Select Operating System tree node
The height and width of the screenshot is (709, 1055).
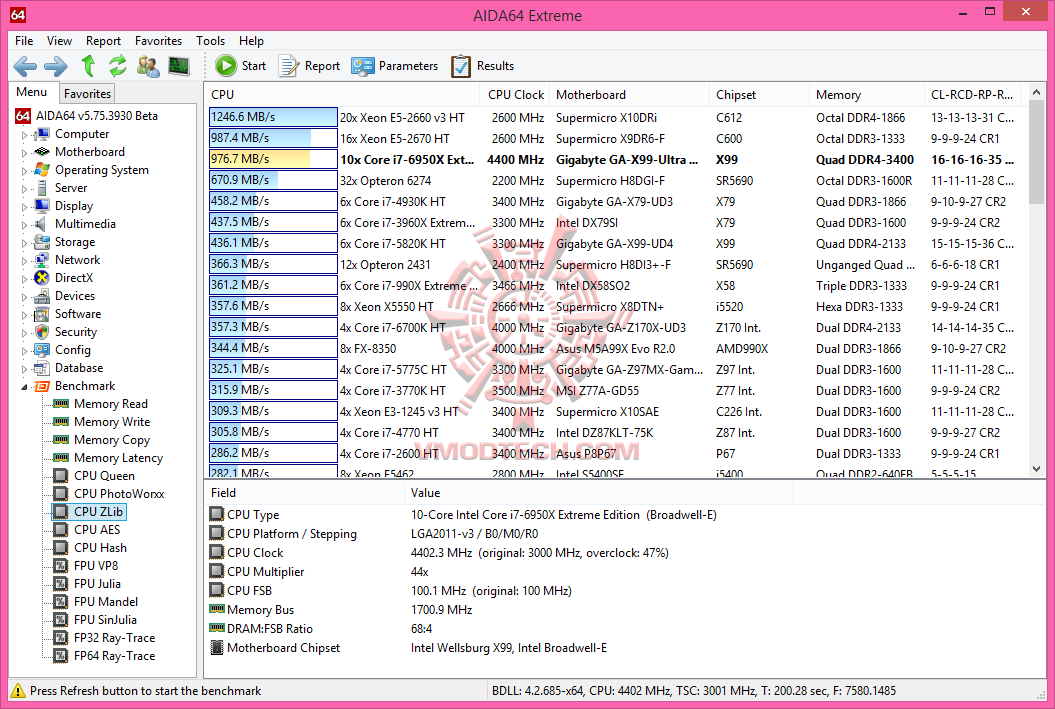(102, 170)
